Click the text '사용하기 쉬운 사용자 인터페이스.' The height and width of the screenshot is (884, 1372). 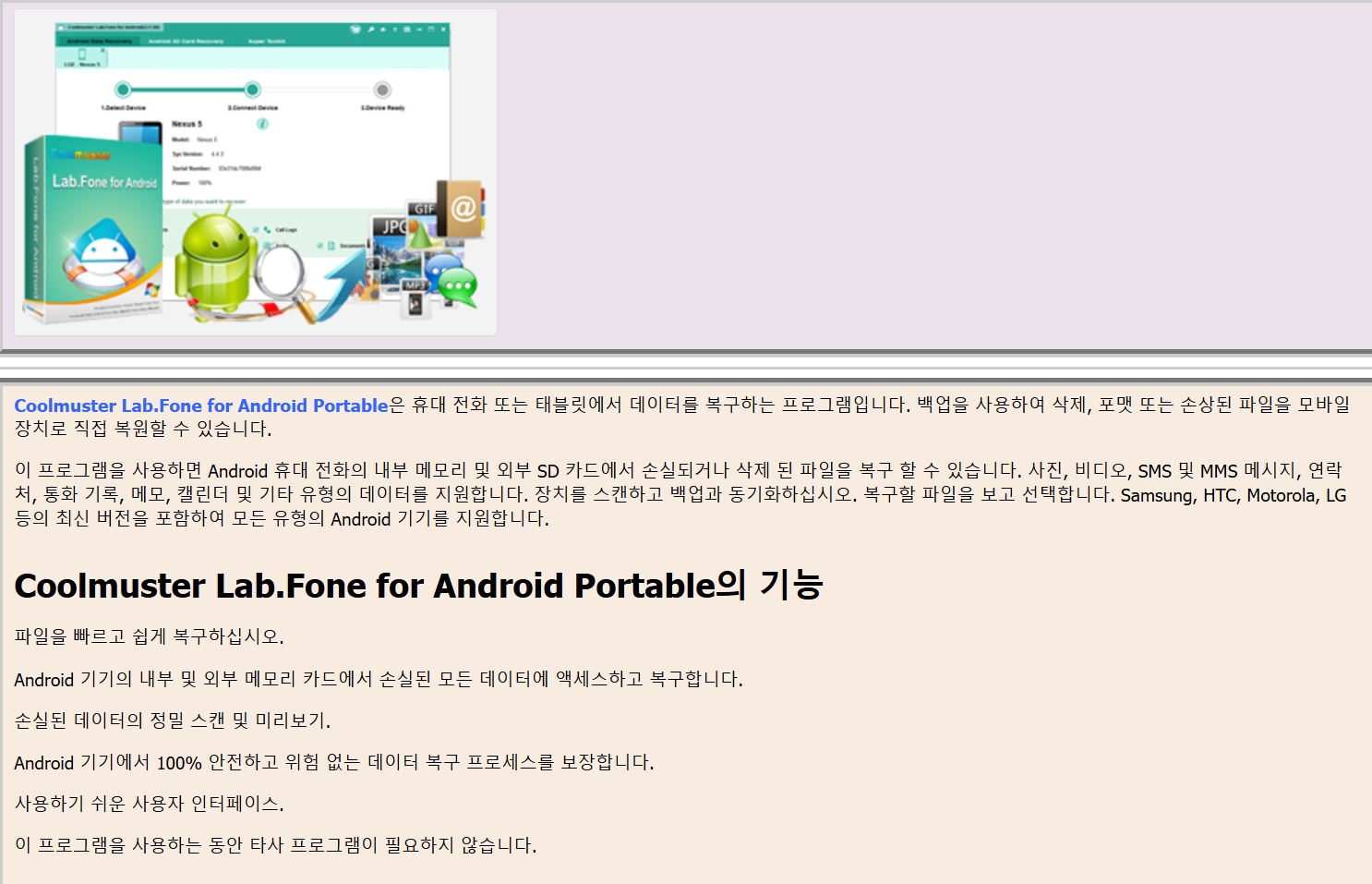coord(150,804)
